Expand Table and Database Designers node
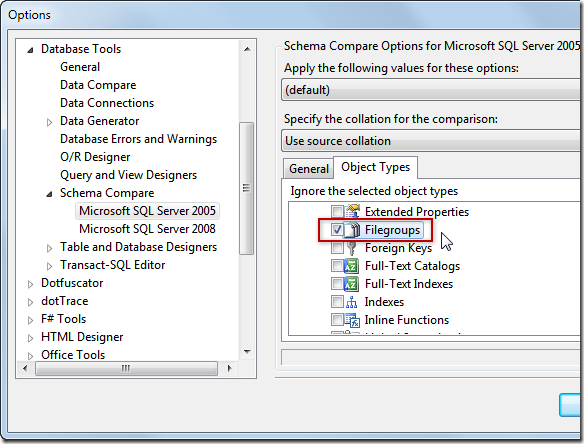 tap(49, 248)
